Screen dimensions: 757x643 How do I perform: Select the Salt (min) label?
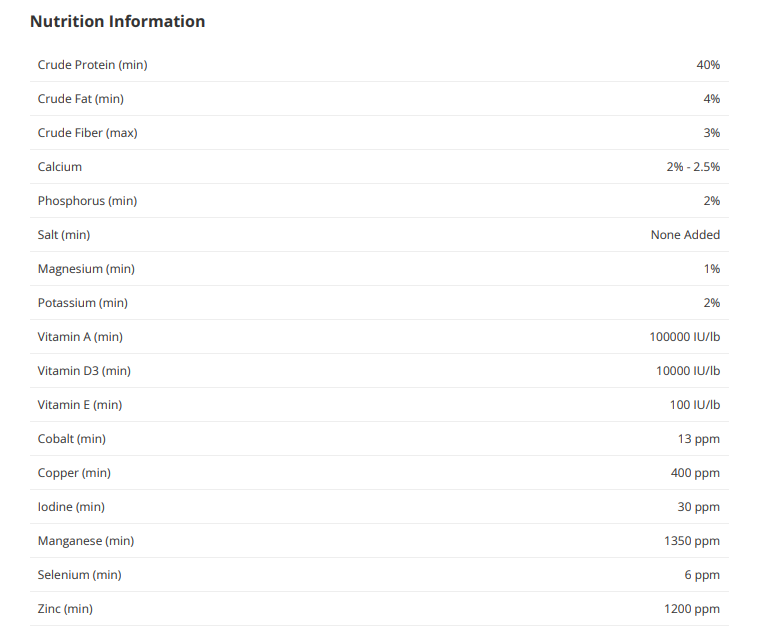(64, 235)
